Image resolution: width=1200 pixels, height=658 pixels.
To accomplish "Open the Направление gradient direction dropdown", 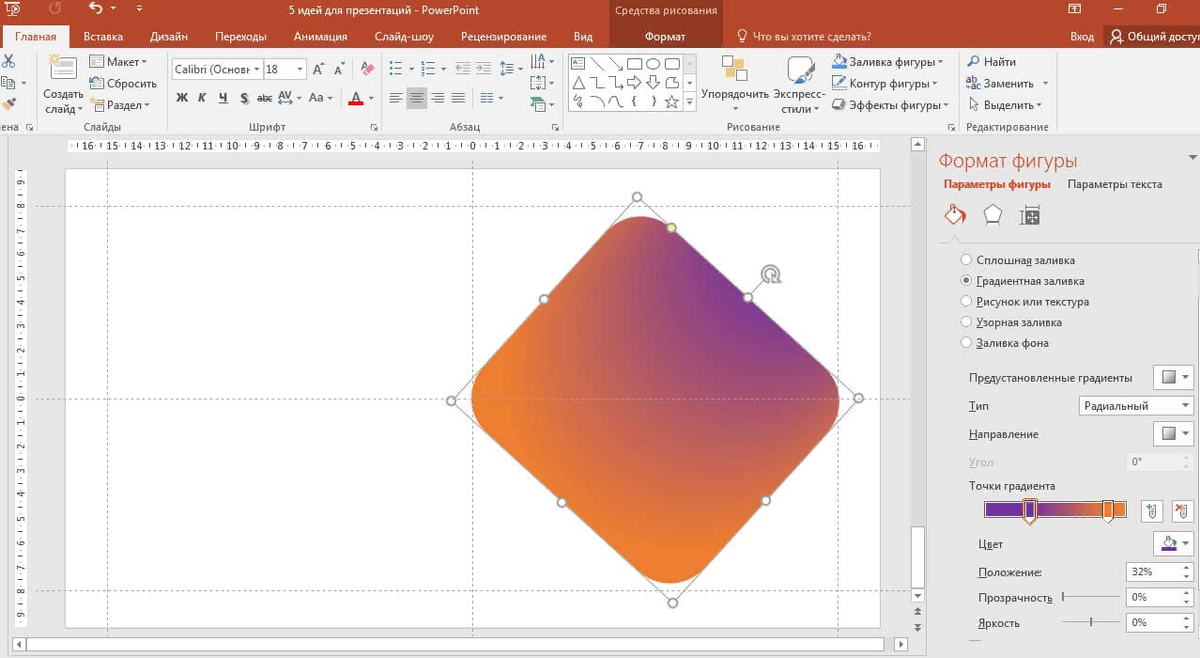I will [x=1174, y=434].
